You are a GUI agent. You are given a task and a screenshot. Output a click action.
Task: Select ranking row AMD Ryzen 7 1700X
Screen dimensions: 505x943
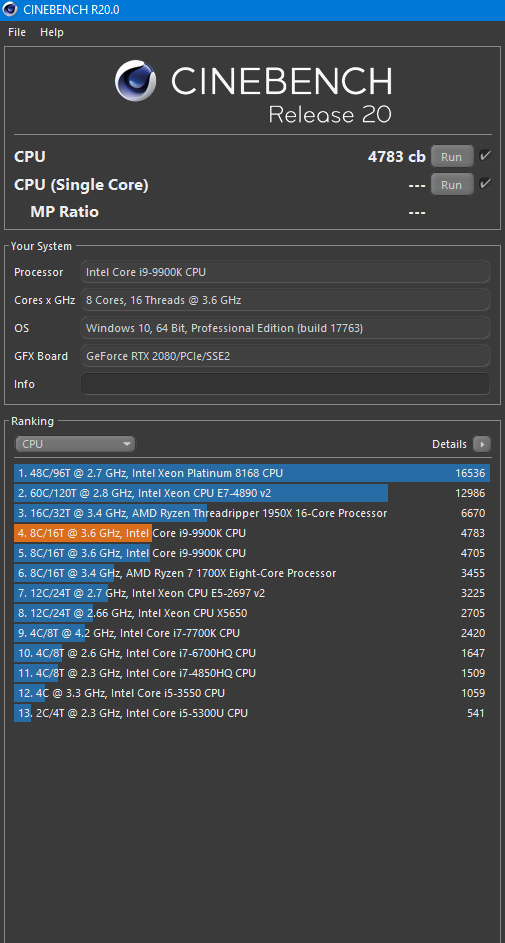pos(252,573)
